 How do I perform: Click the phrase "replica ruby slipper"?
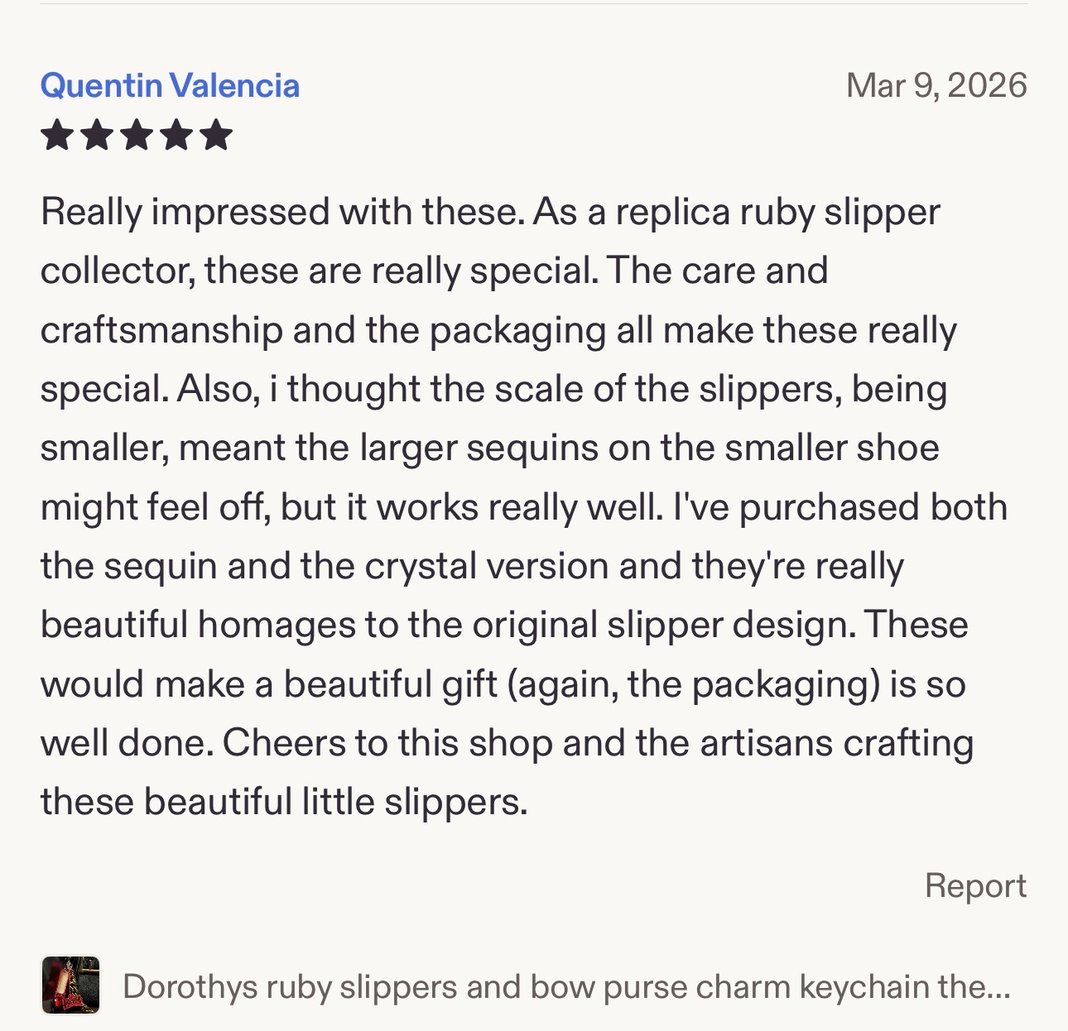[768, 212]
